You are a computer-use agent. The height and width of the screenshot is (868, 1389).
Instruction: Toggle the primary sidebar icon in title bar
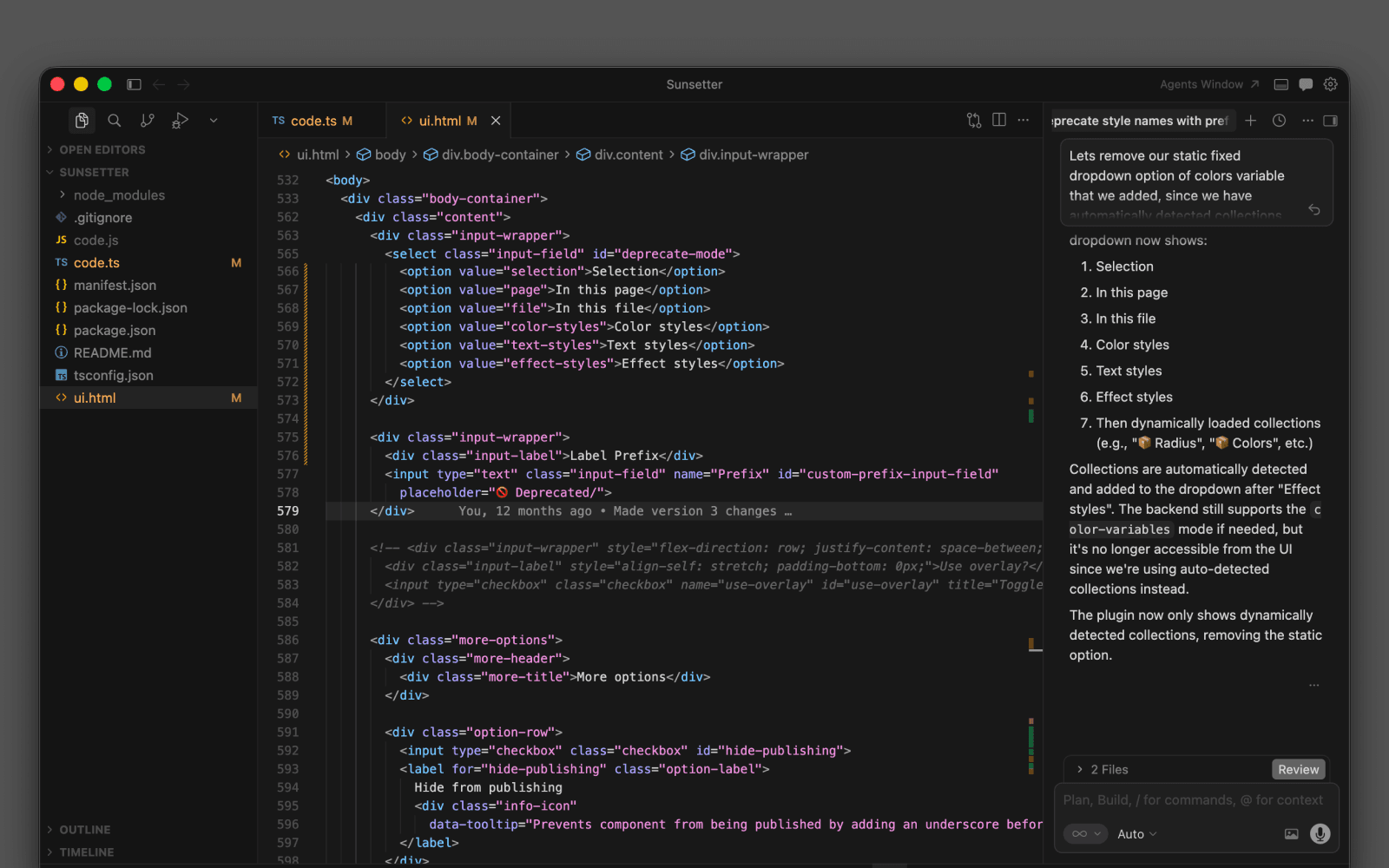134,84
